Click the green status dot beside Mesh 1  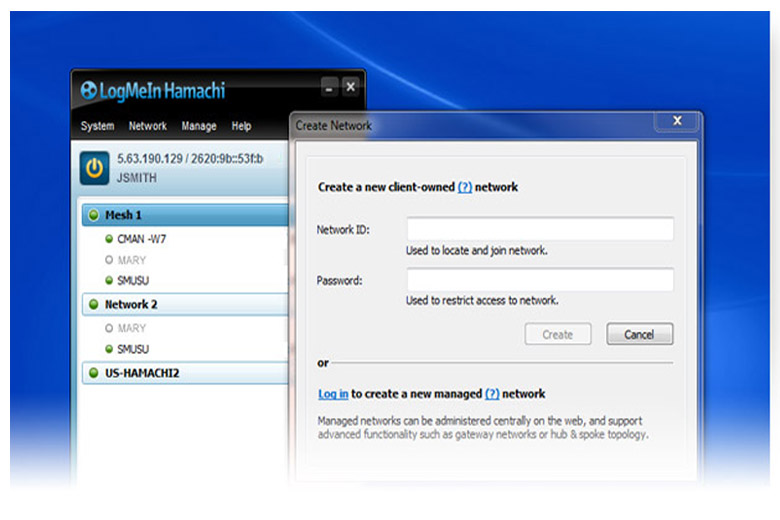[94, 215]
